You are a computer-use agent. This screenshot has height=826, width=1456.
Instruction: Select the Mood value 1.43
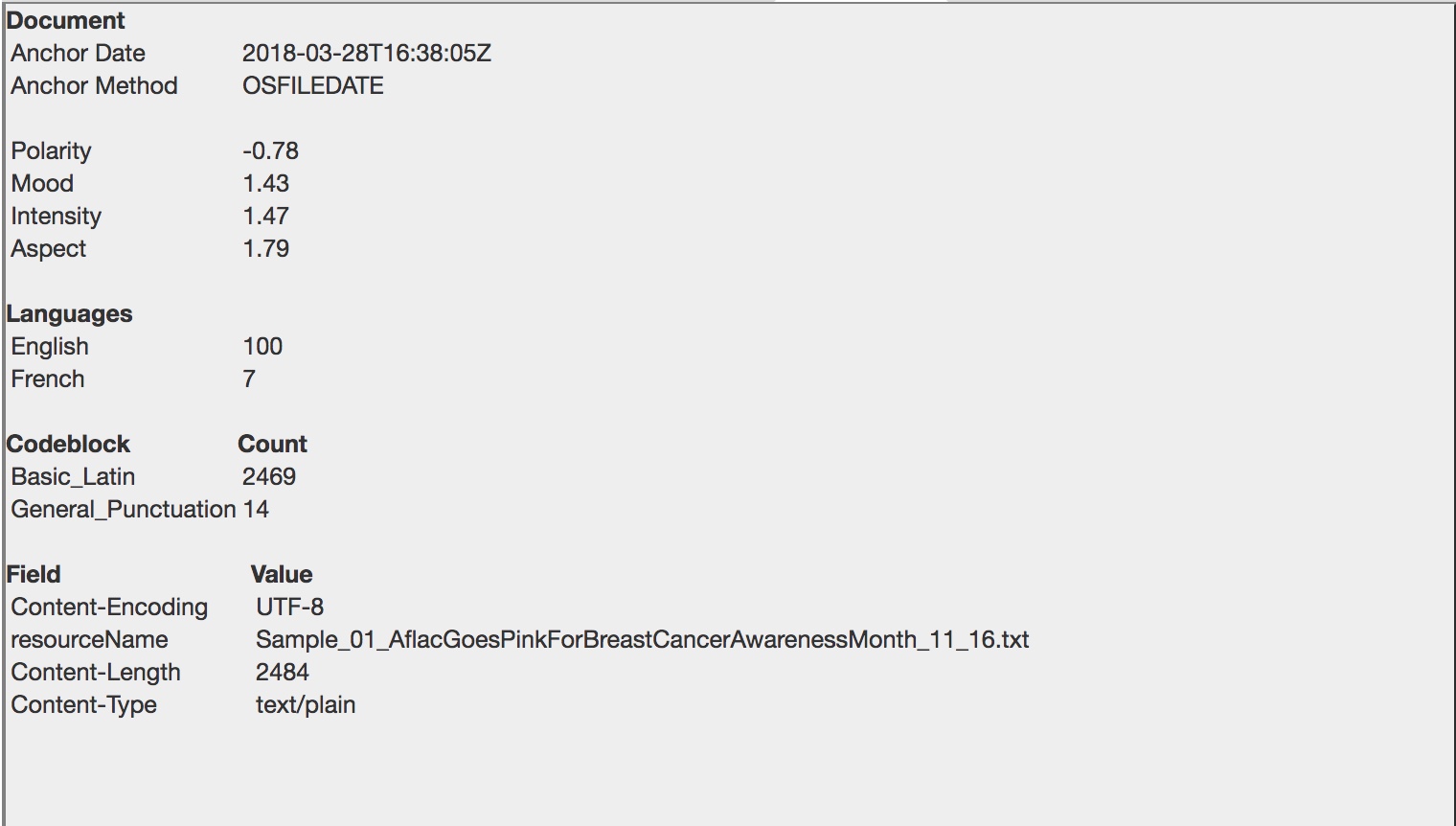coord(265,183)
